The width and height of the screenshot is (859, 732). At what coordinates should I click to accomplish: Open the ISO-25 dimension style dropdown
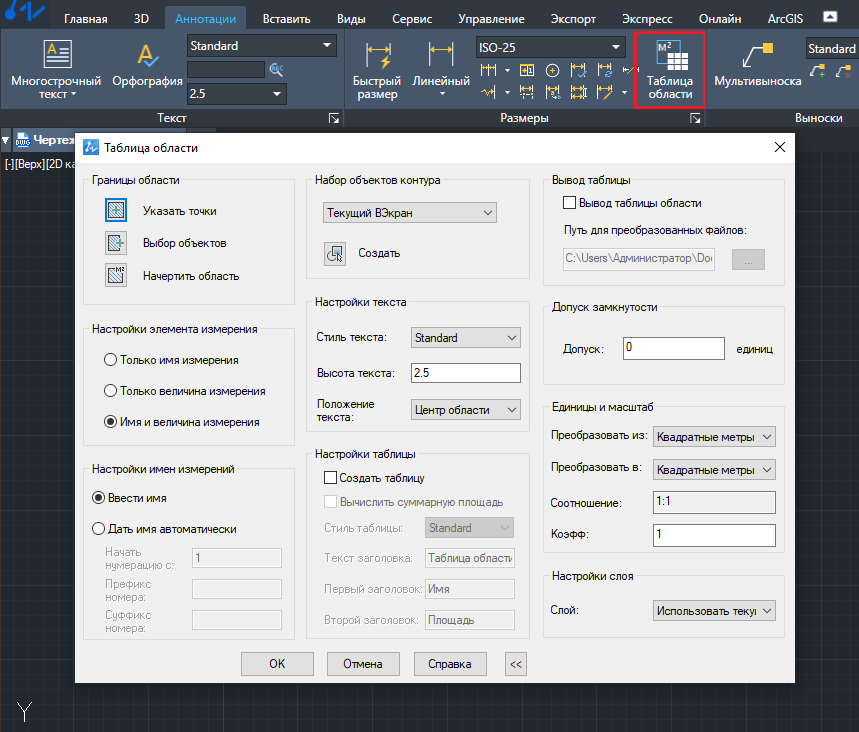pyautogui.click(x=551, y=48)
